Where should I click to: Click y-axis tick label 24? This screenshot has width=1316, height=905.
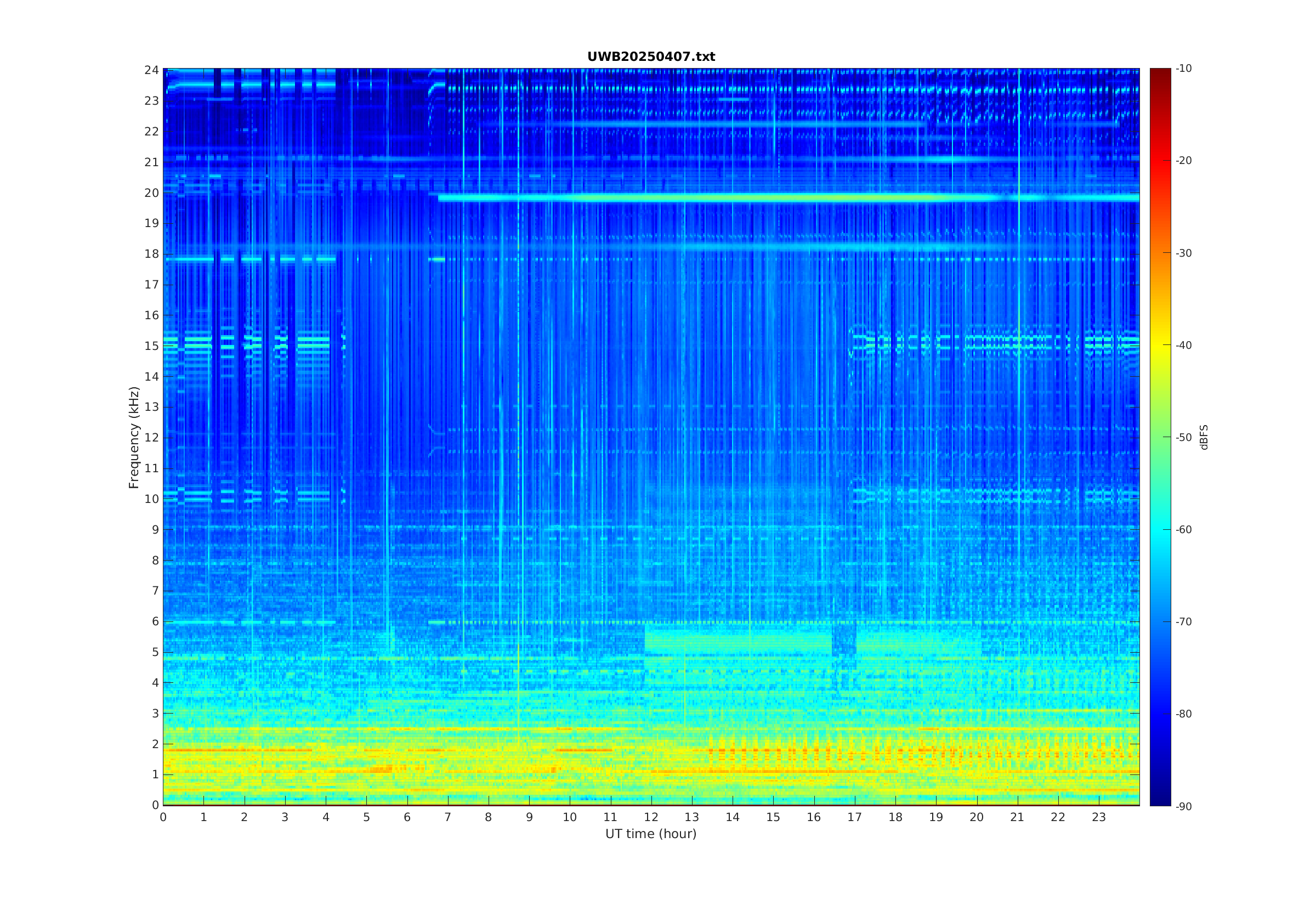pos(151,70)
